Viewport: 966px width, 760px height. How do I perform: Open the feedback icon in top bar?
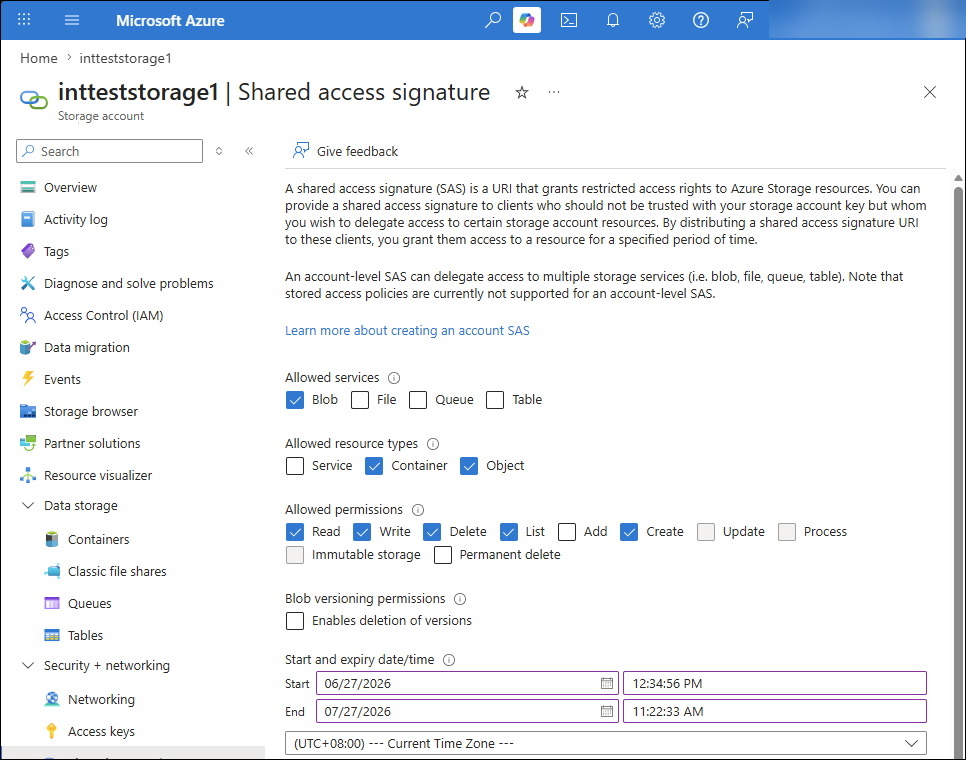point(745,20)
